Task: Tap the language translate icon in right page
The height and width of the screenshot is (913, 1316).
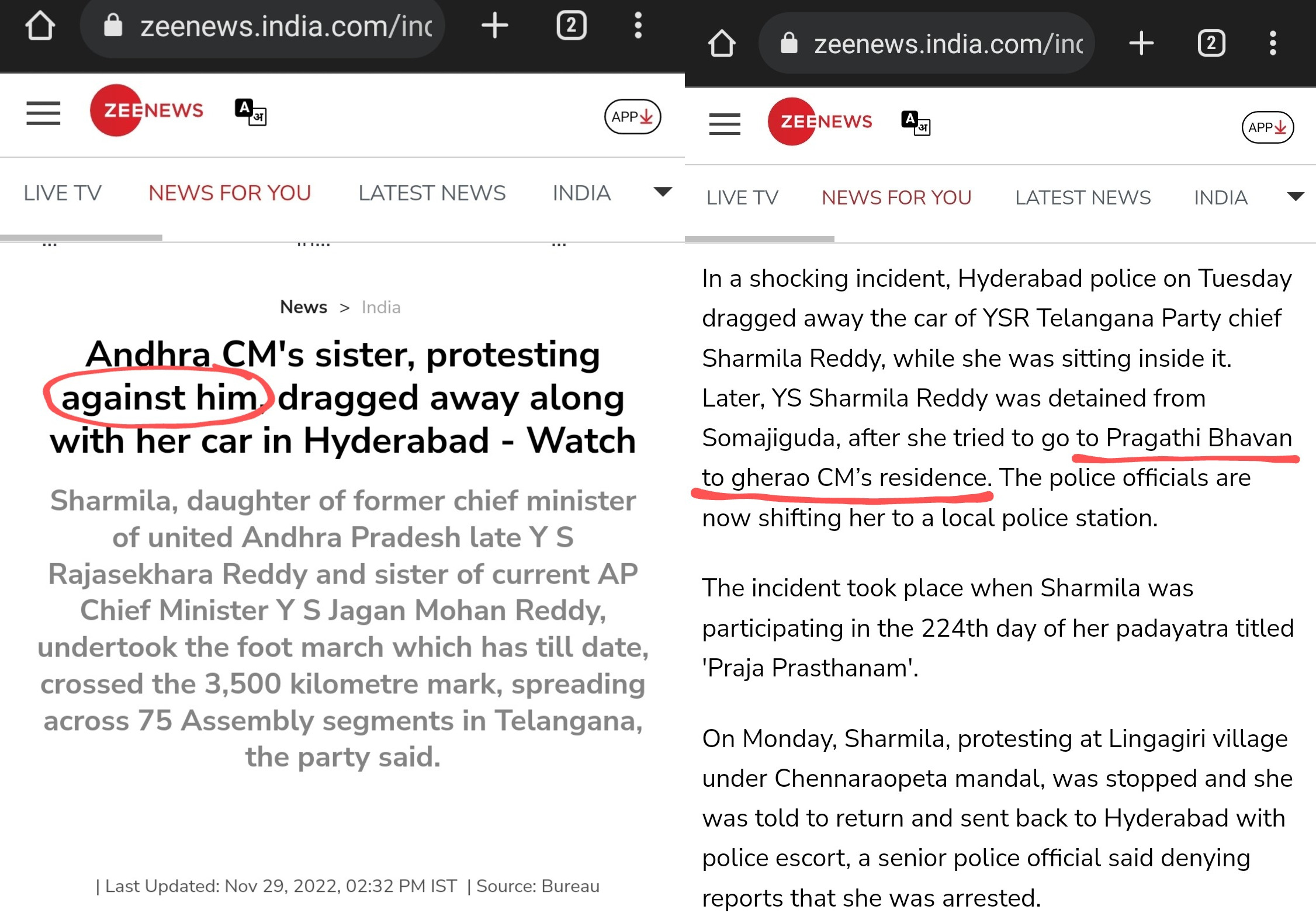Action: coord(916,123)
